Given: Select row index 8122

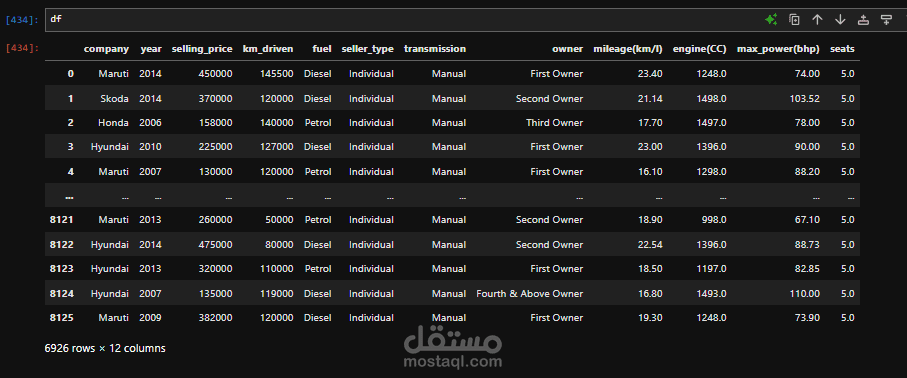Looking at the screenshot, I should [62, 245].
